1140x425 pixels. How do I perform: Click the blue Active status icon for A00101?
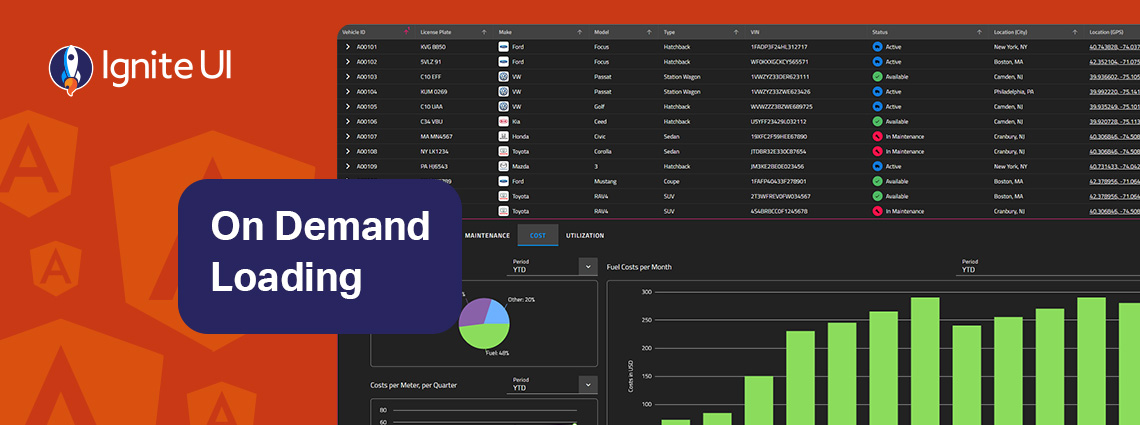pyautogui.click(x=877, y=47)
